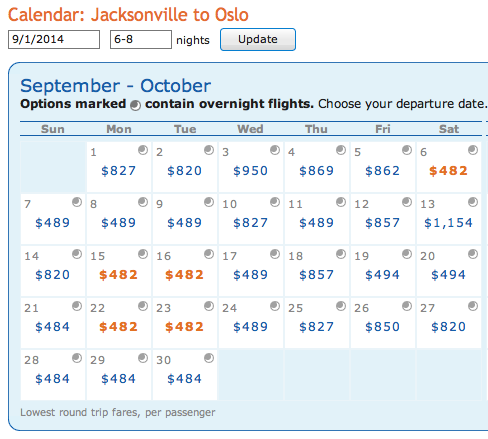This screenshot has height=439, width=488.
Task: Click the 6-8 nights input field
Action: point(141,39)
